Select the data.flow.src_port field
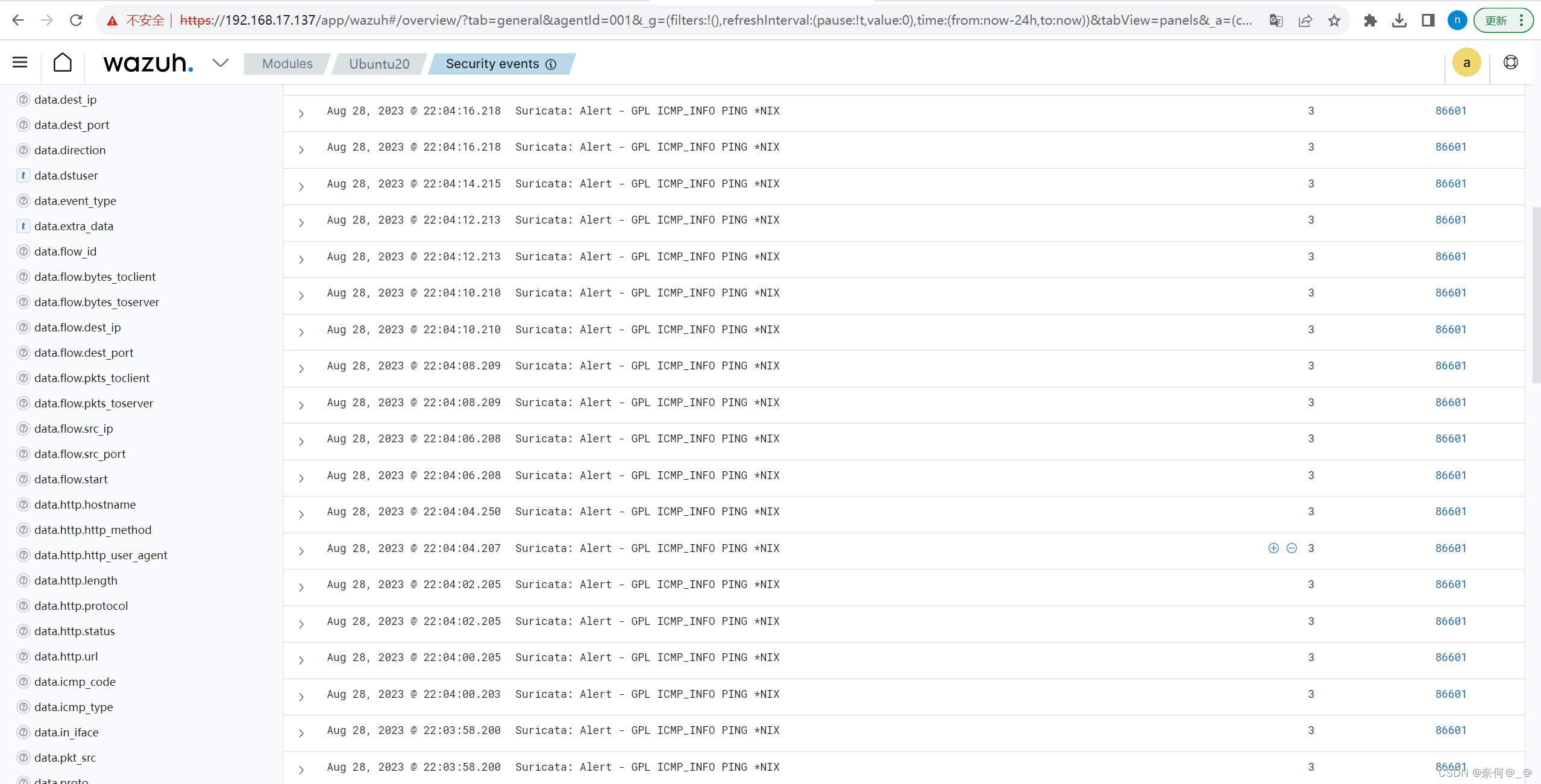Screen dimensions: 1541x784 80,454
